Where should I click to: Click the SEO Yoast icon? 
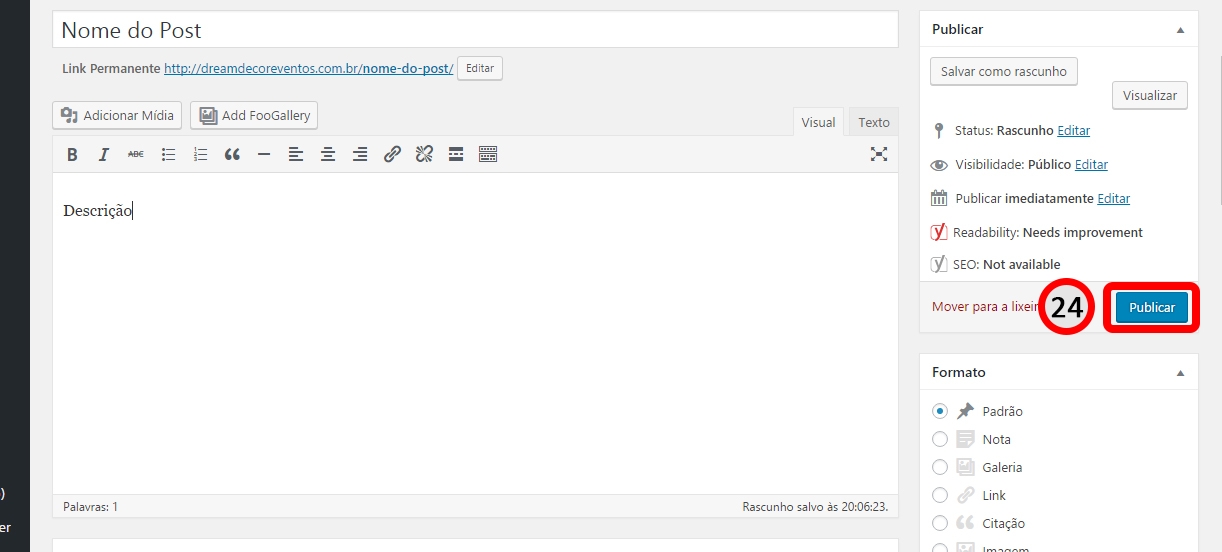(x=939, y=265)
